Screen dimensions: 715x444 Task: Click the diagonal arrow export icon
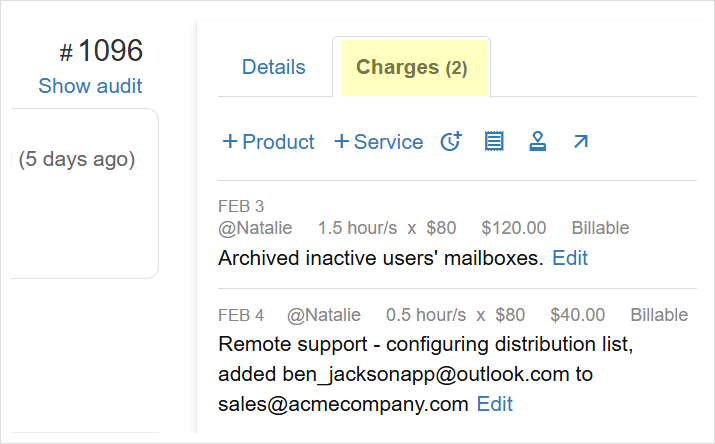coord(580,141)
